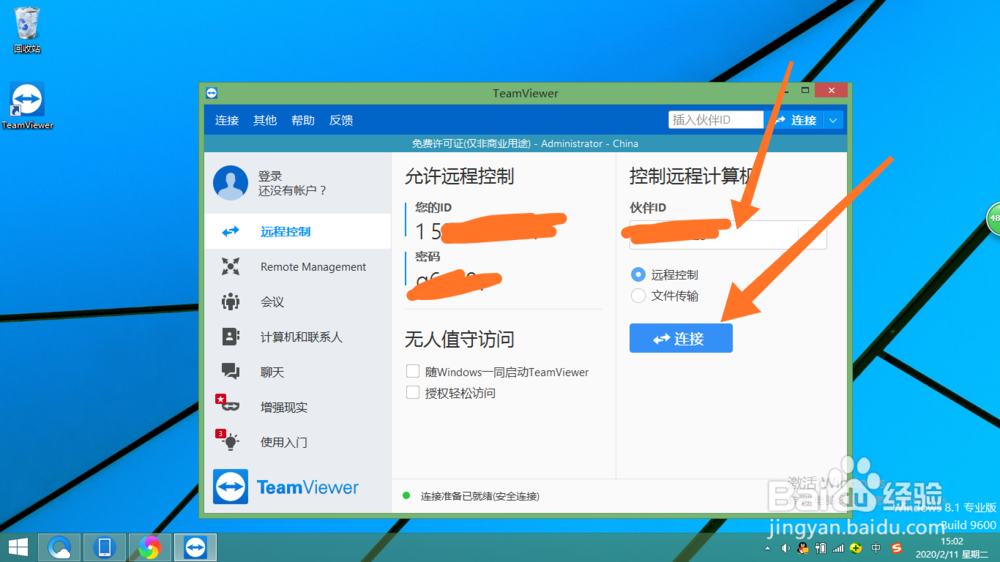
Task: Open the 回收站 desktop icon
Action: tap(27, 30)
